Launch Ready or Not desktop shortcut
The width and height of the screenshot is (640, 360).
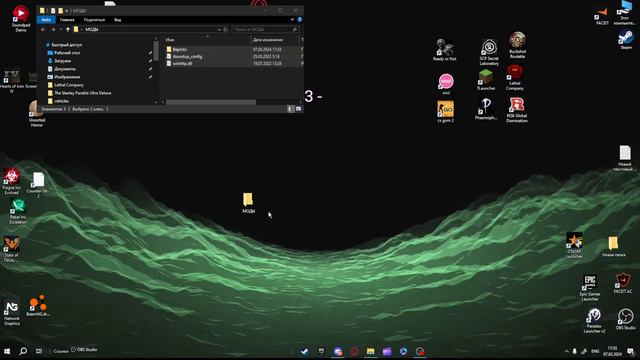[x=444, y=50]
